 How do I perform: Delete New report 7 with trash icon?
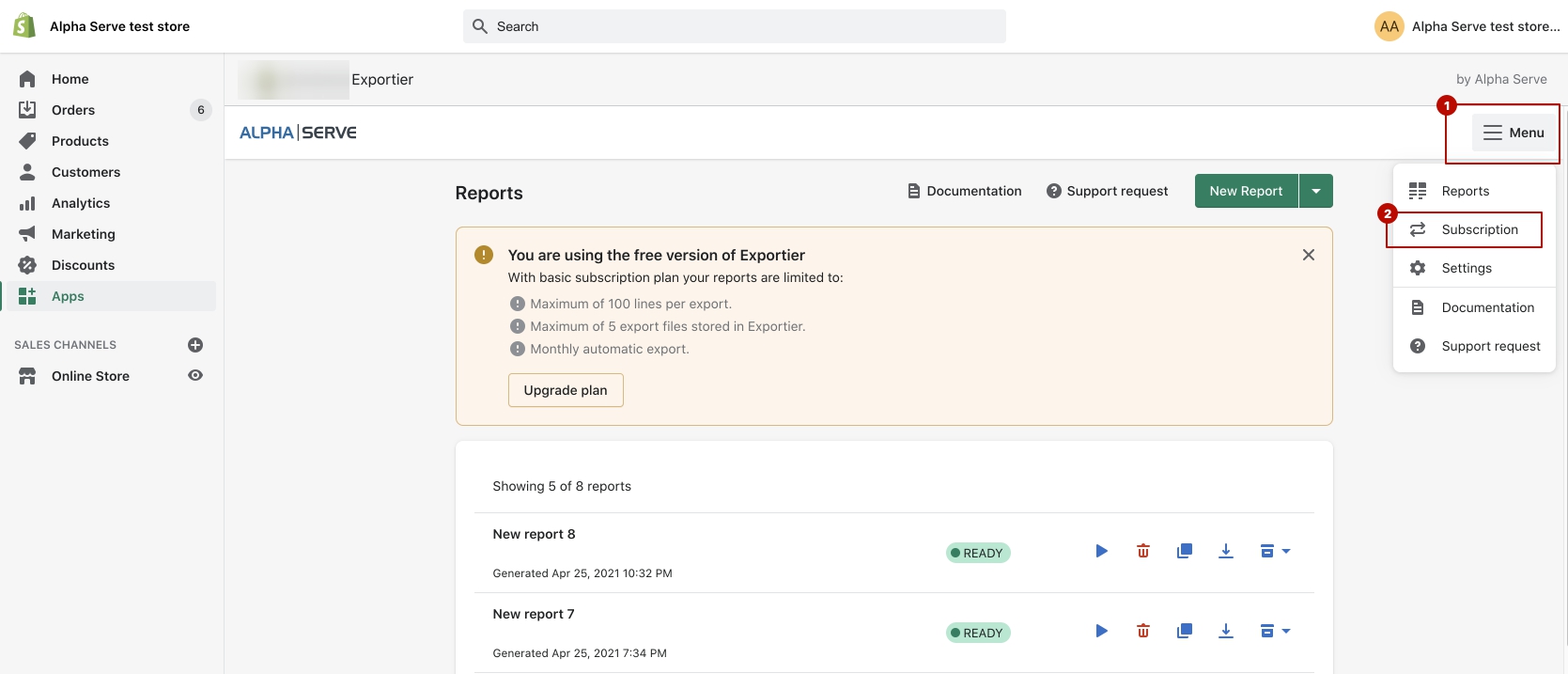pyautogui.click(x=1143, y=631)
